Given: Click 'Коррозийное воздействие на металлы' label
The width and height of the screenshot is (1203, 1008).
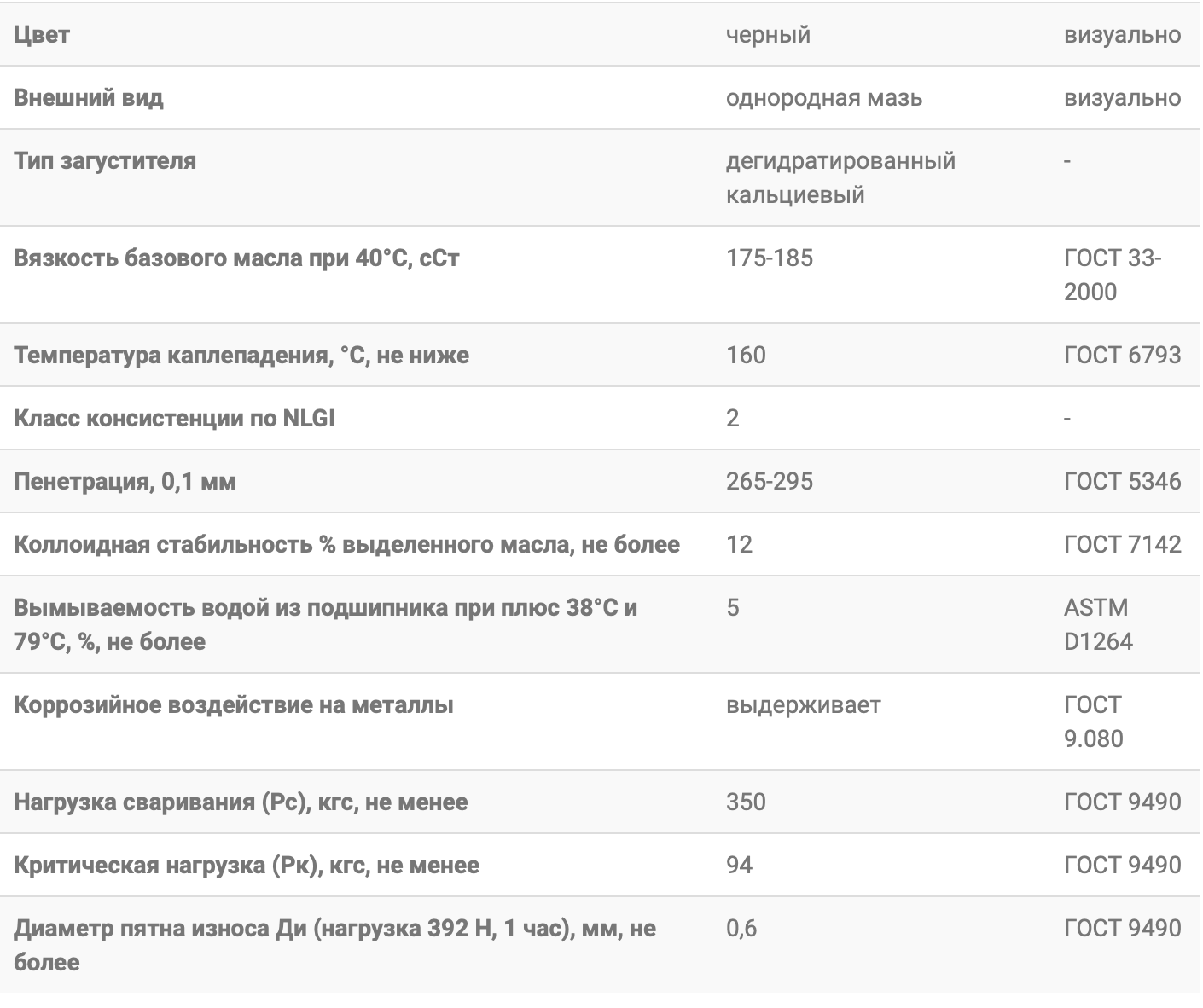Looking at the screenshot, I should point(234,705).
